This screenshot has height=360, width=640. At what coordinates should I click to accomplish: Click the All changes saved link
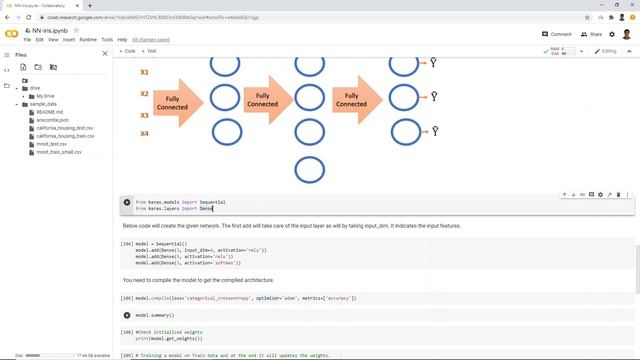click(x=151, y=40)
